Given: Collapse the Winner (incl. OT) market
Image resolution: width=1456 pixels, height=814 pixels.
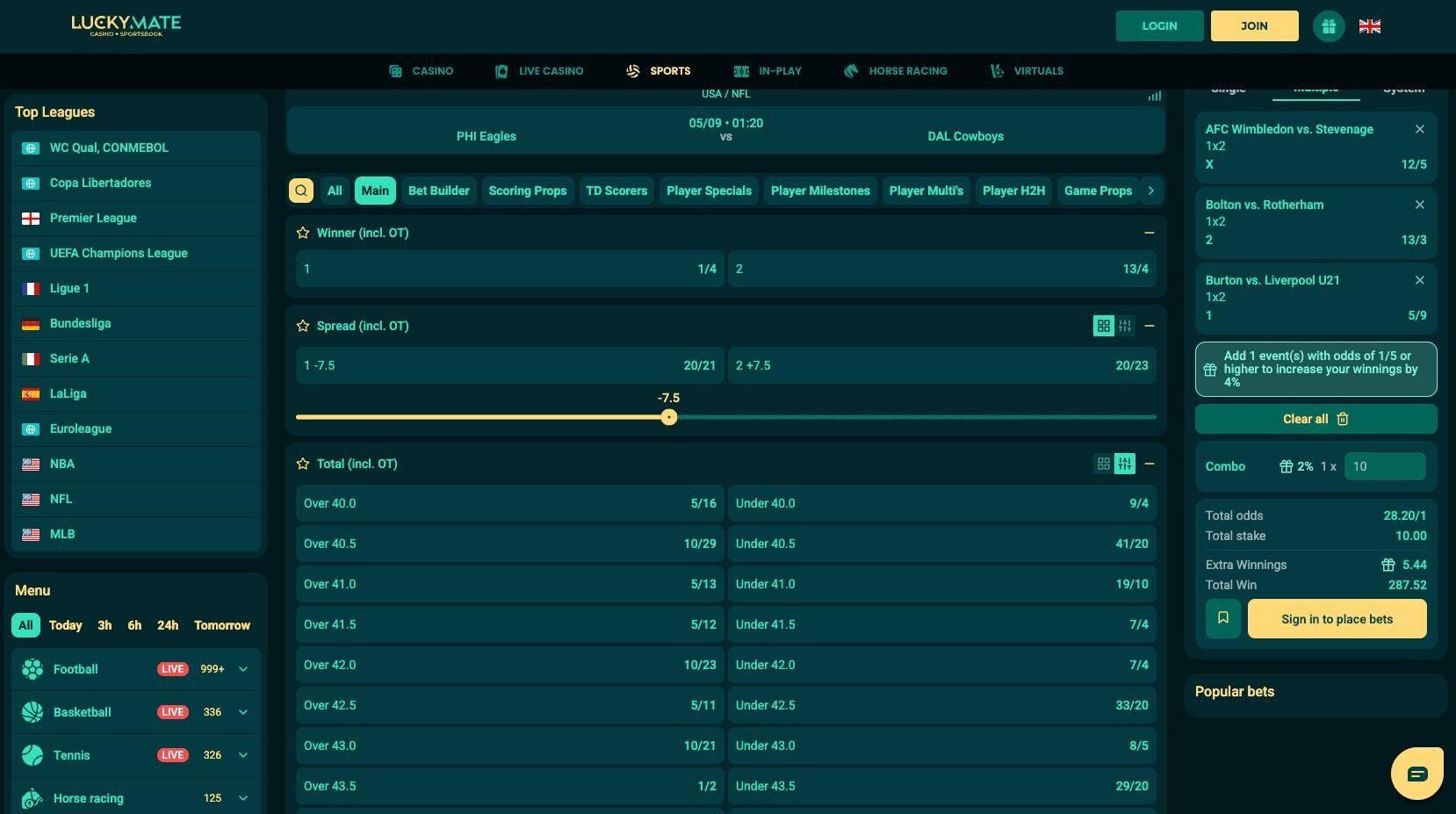Looking at the screenshot, I should click(x=1149, y=233).
